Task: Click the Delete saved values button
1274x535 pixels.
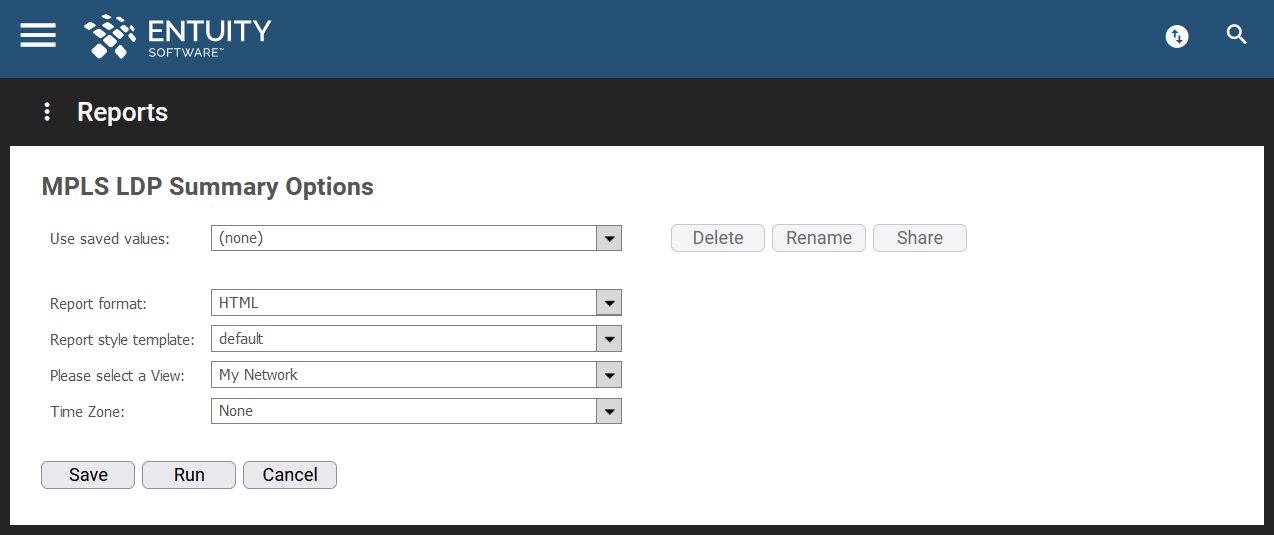Action: [718, 238]
